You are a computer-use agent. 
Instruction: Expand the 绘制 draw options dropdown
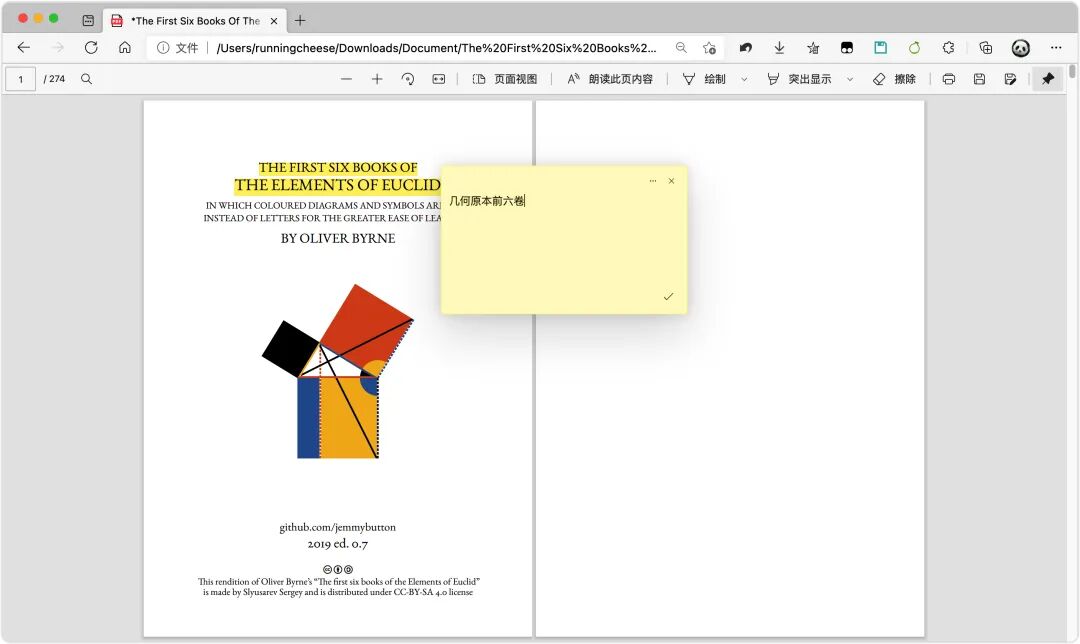[x=744, y=79]
